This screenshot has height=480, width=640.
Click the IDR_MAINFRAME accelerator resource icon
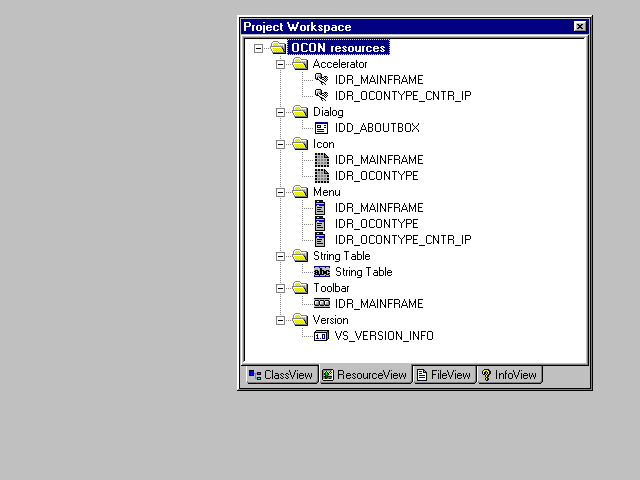tap(321, 80)
